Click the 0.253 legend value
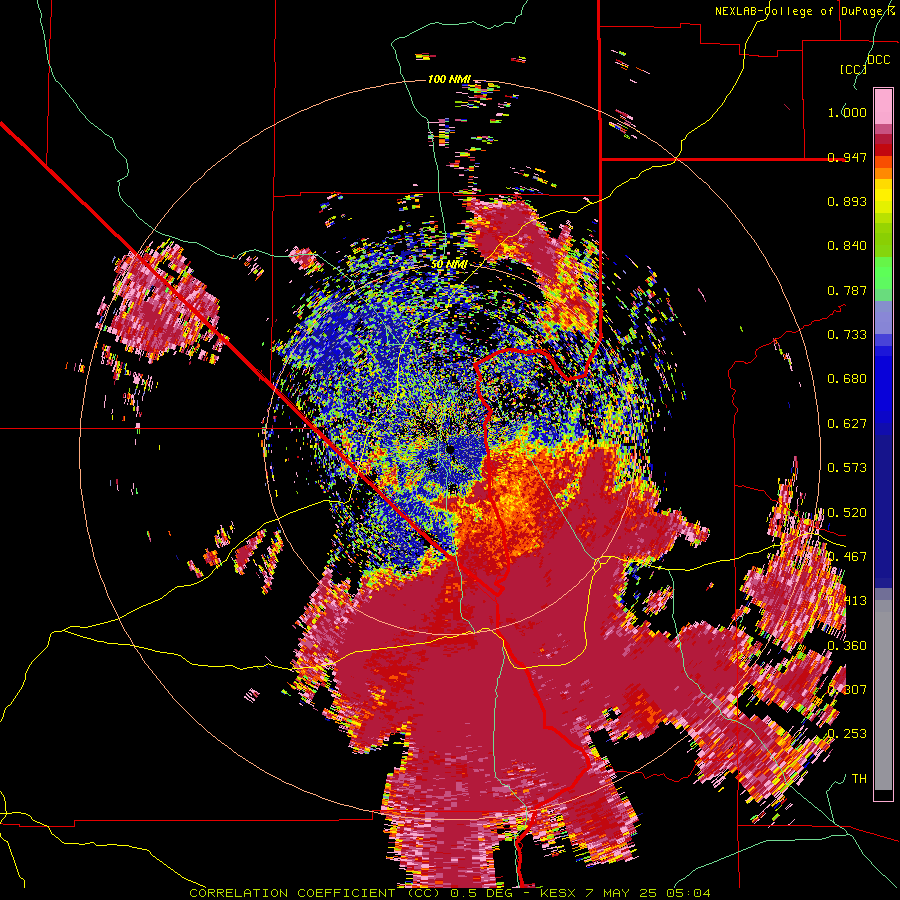Screen dimensions: 900x900 point(847,734)
